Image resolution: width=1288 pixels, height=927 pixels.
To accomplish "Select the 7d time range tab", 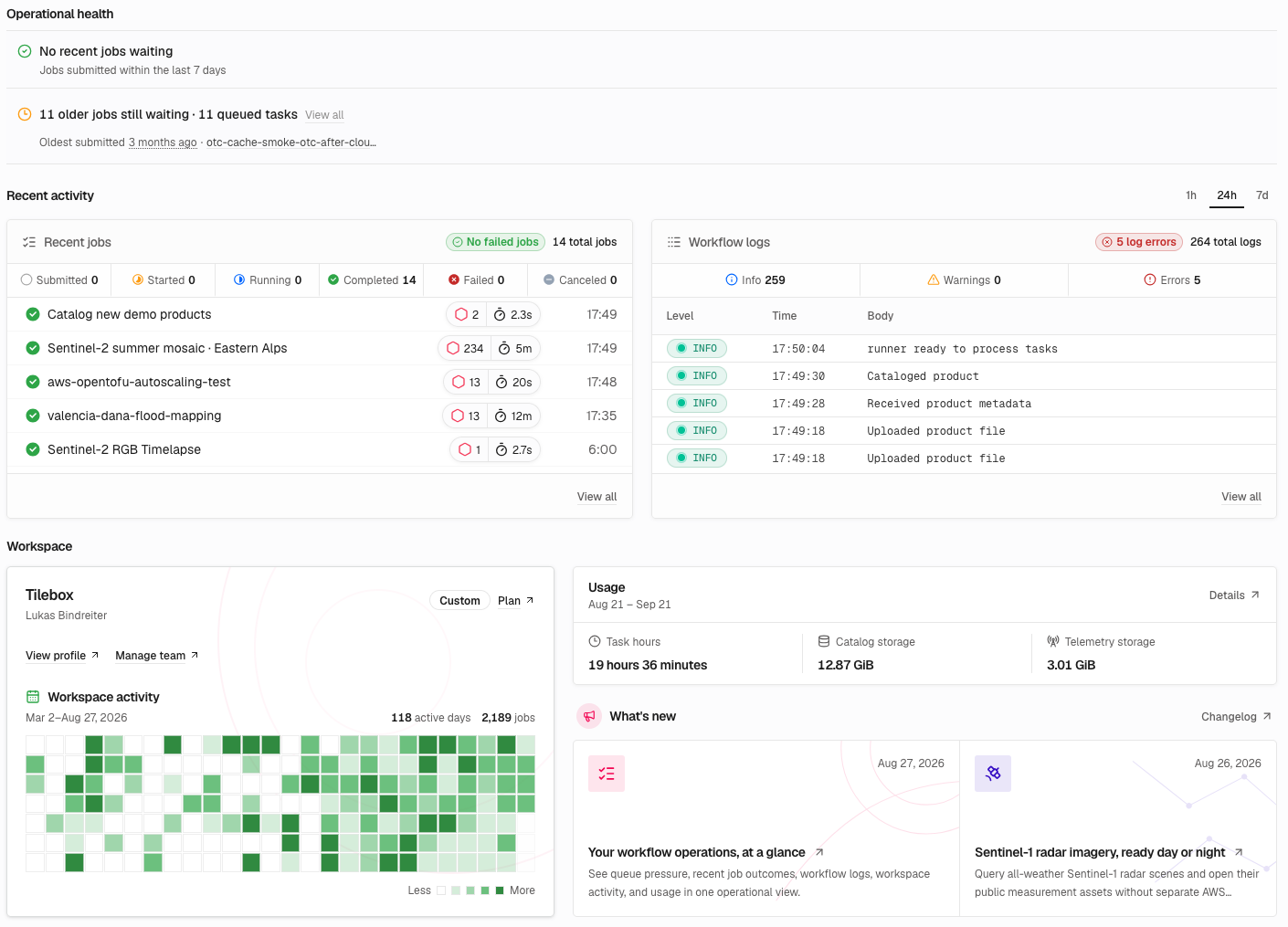I will [1262, 195].
